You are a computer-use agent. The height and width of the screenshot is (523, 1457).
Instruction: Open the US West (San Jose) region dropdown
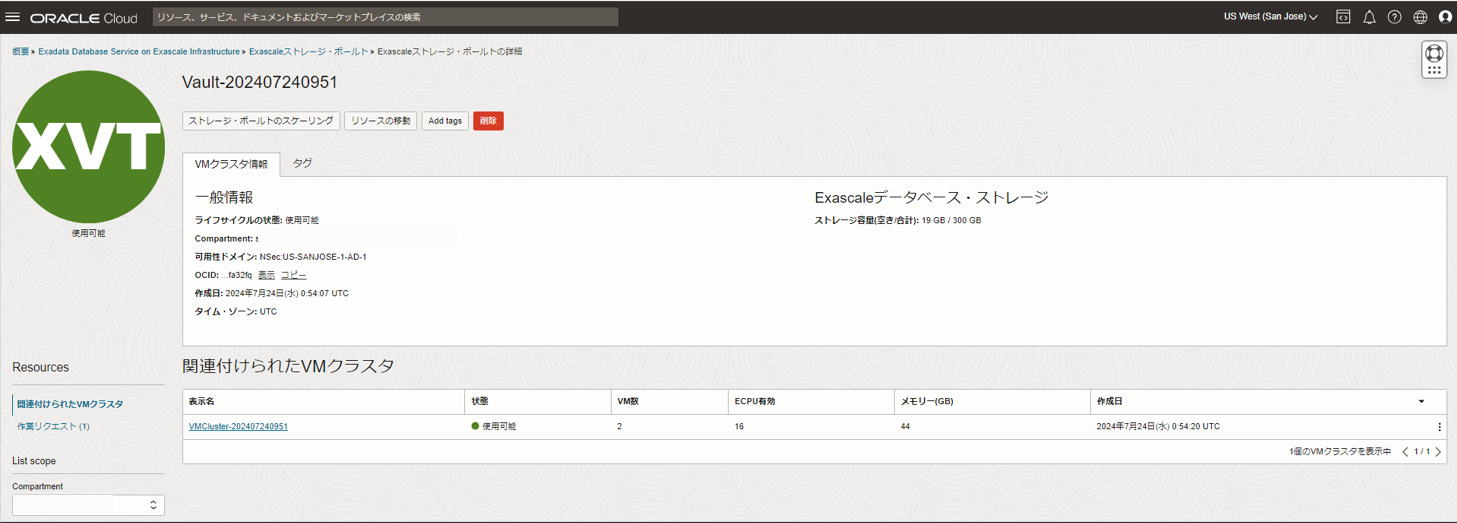coord(1270,17)
